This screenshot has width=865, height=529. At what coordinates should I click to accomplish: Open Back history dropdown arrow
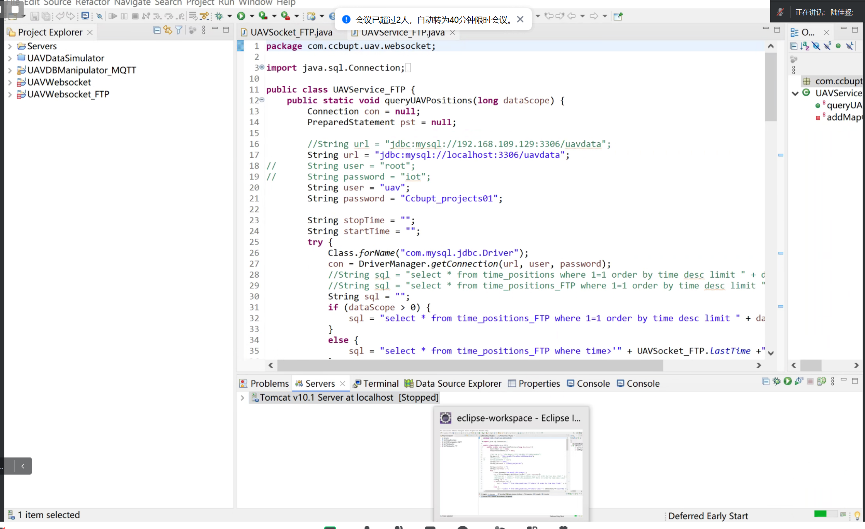click(583, 17)
